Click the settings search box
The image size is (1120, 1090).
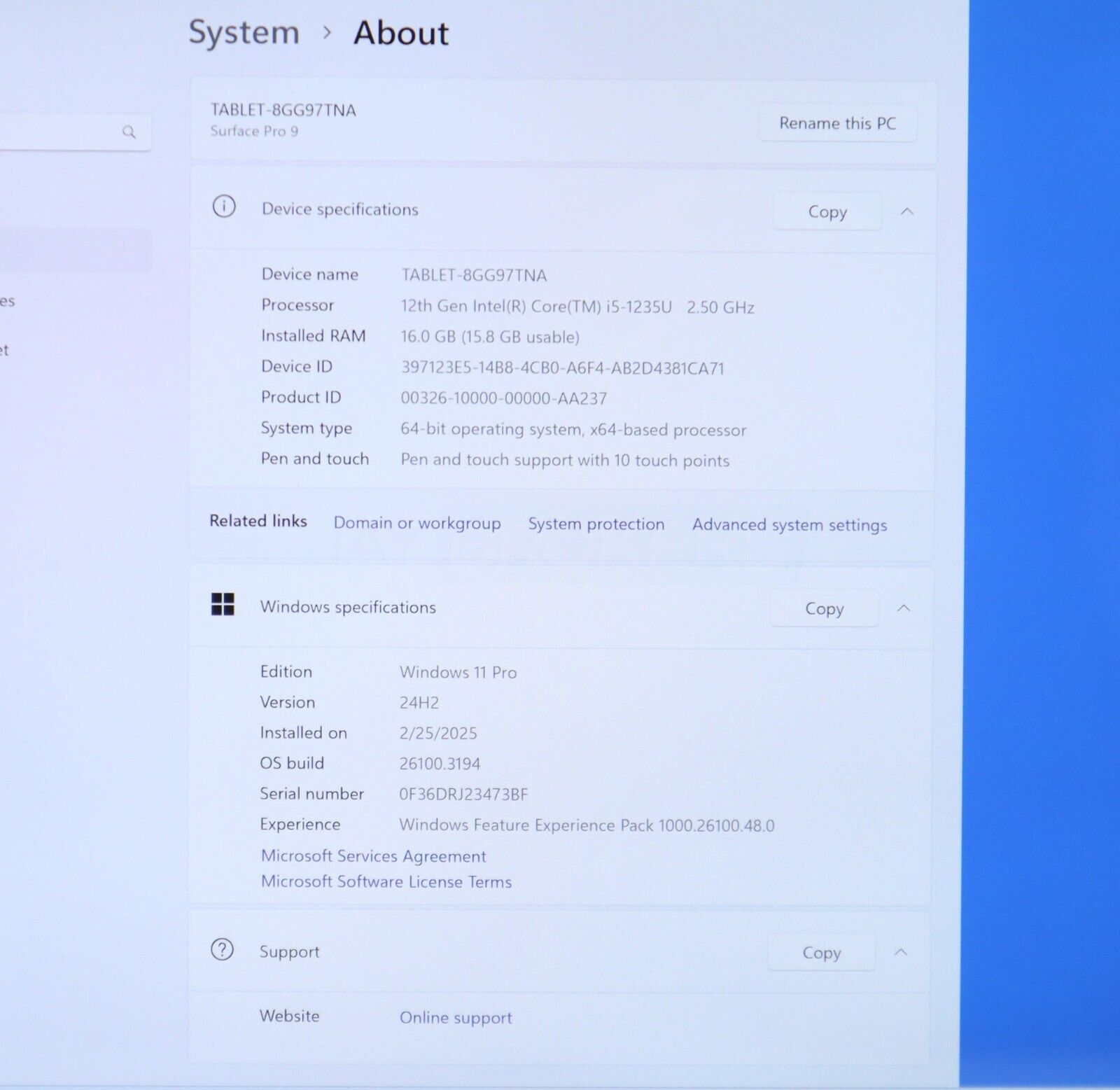(x=73, y=132)
